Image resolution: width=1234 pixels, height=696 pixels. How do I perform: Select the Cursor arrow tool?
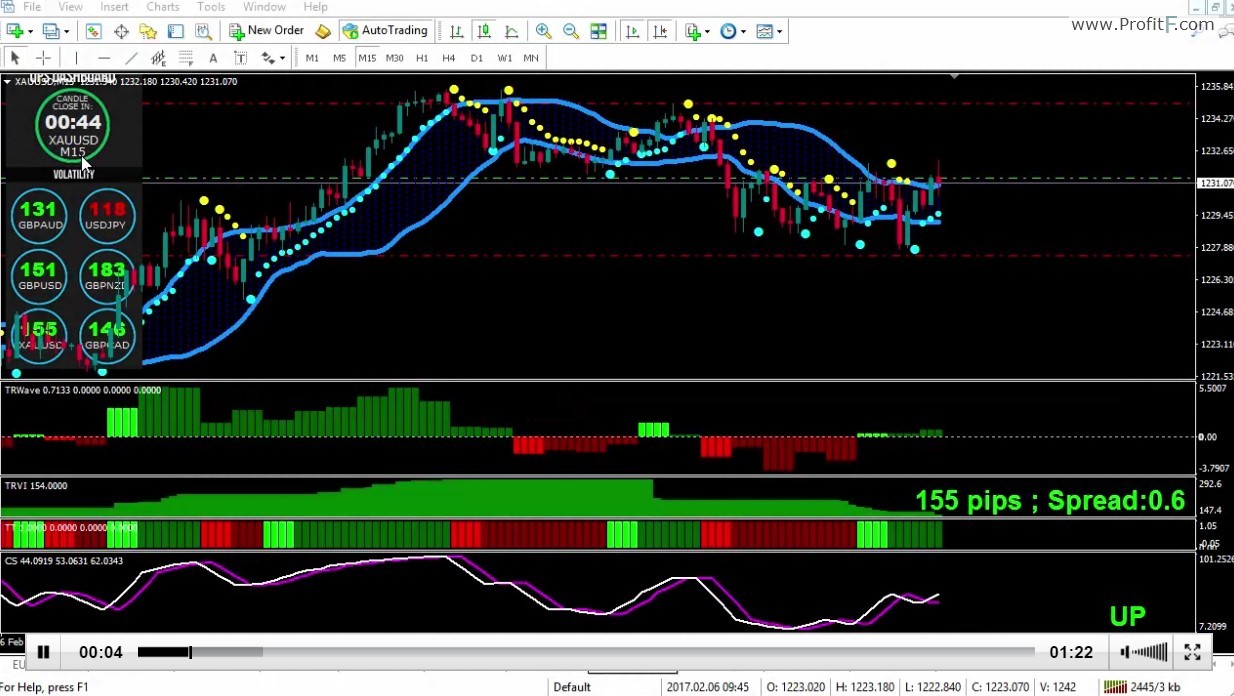[15, 58]
